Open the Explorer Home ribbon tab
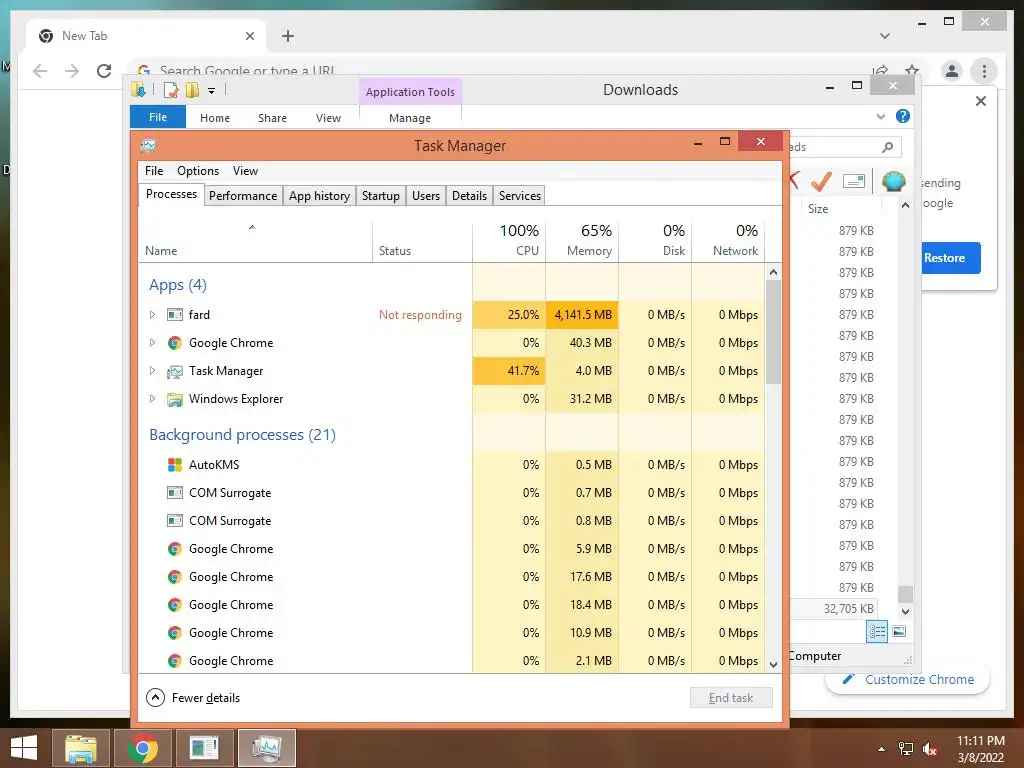 point(215,118)
